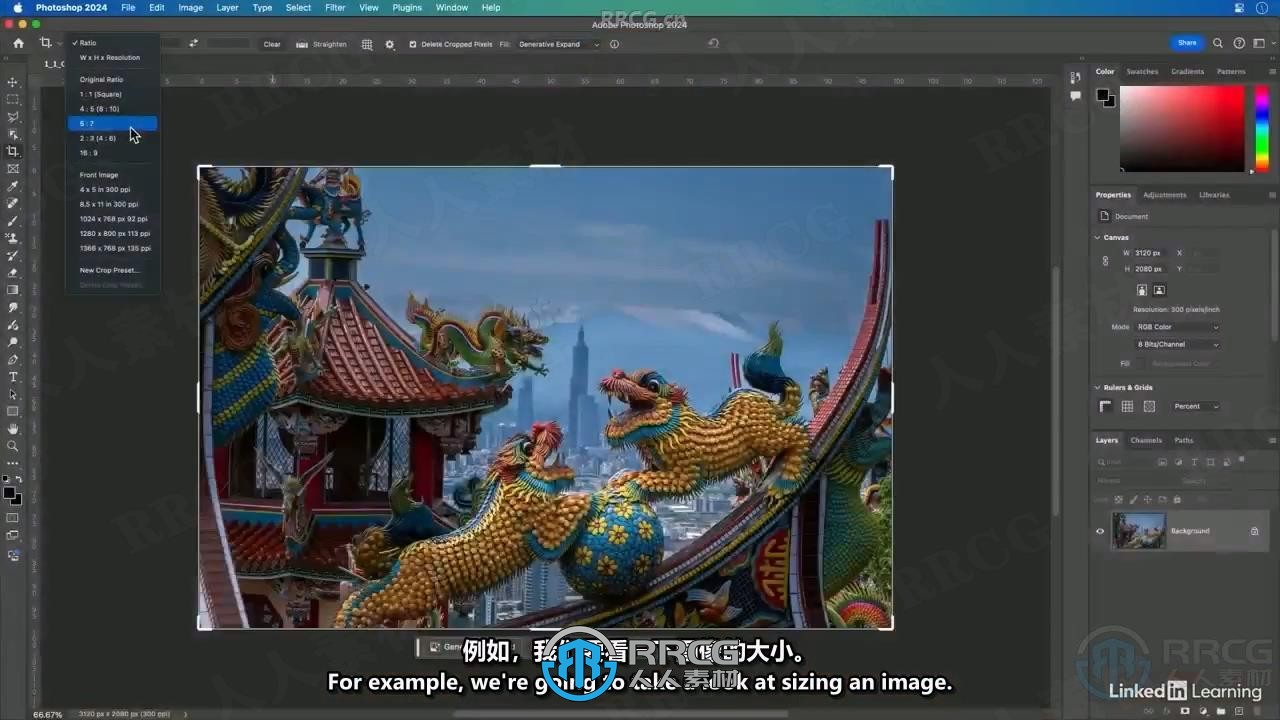This screenshot has width=1280, height=720.
Task: Set canvas orientation to landscape
Action: point(1159,290)
